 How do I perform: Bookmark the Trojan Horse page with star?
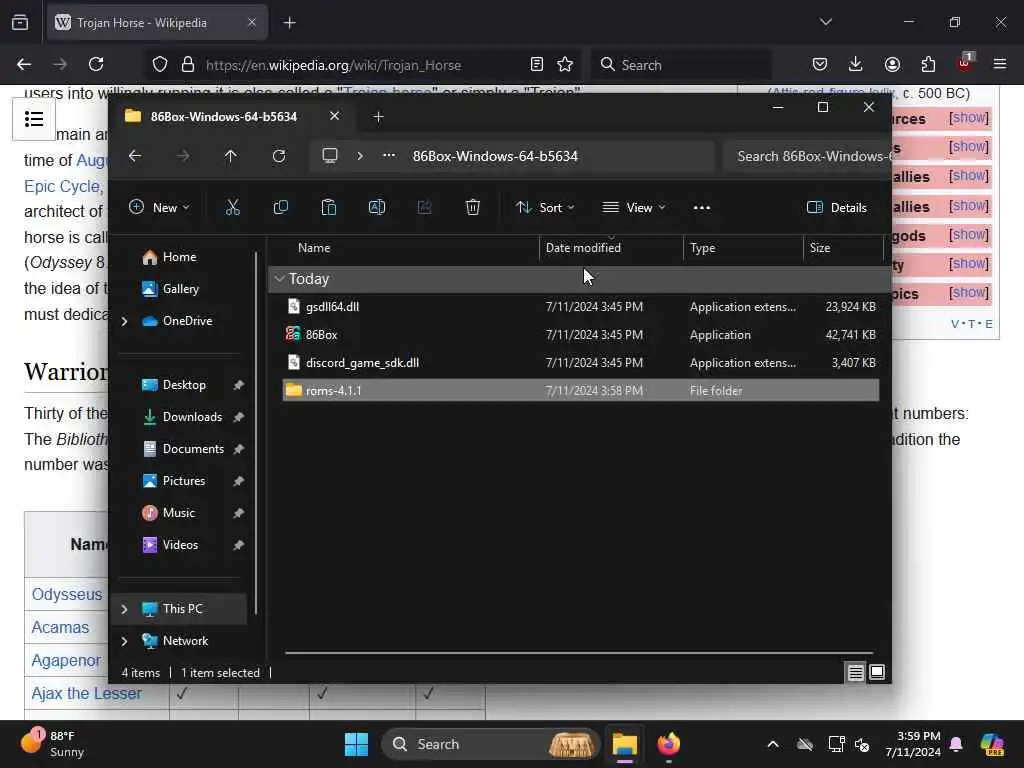coord(565,64)
